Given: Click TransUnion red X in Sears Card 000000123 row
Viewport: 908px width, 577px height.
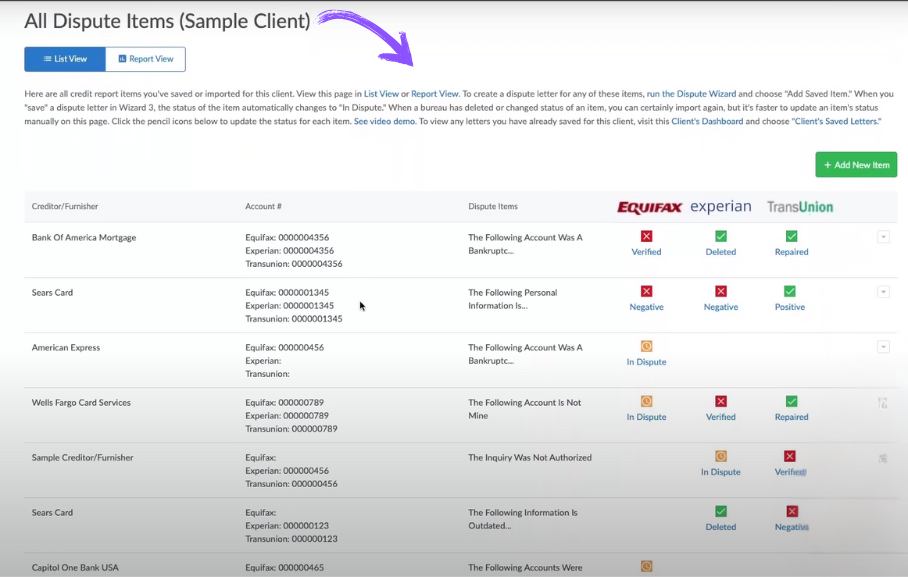Looking at the screenshot, I should 792,512.
